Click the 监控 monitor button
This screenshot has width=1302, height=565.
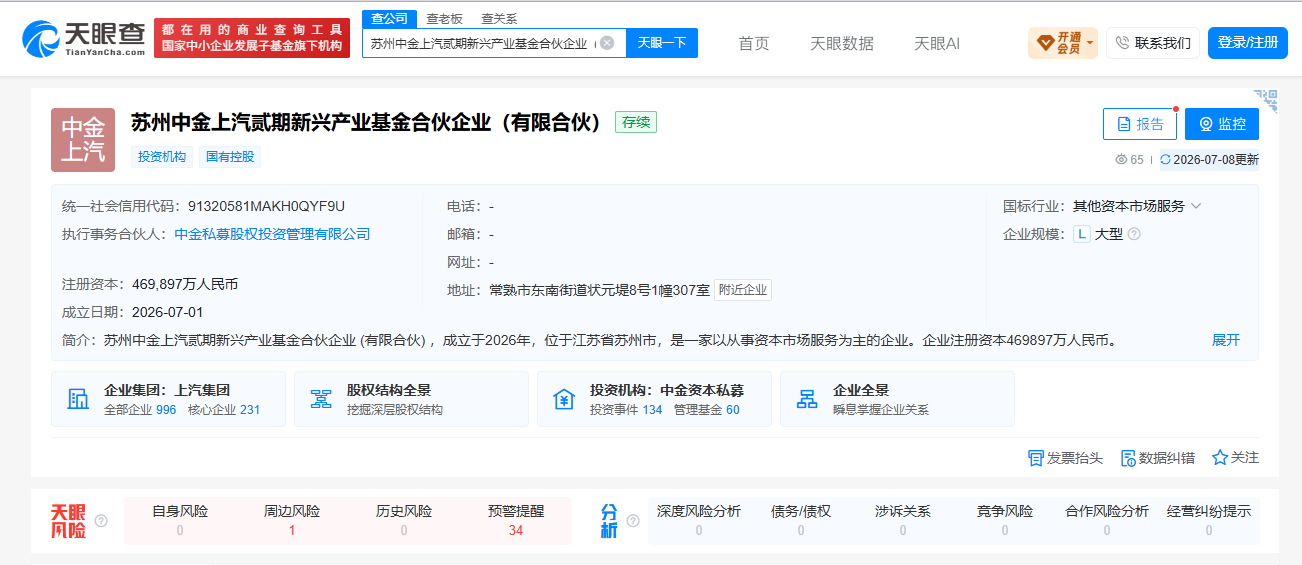click(1222, 124)
